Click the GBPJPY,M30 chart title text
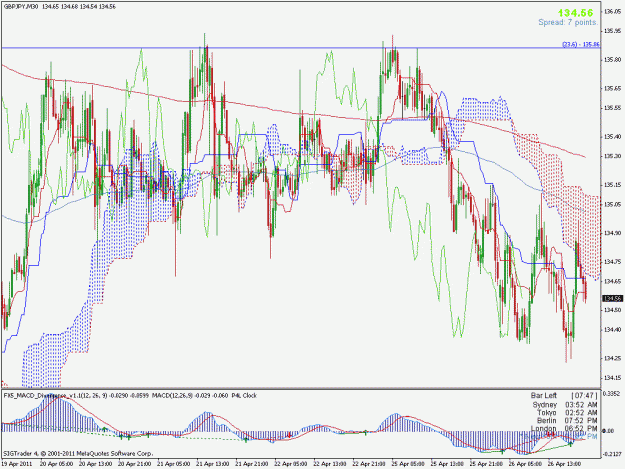The width and height of the screenshot is (625, 469). 20,7
